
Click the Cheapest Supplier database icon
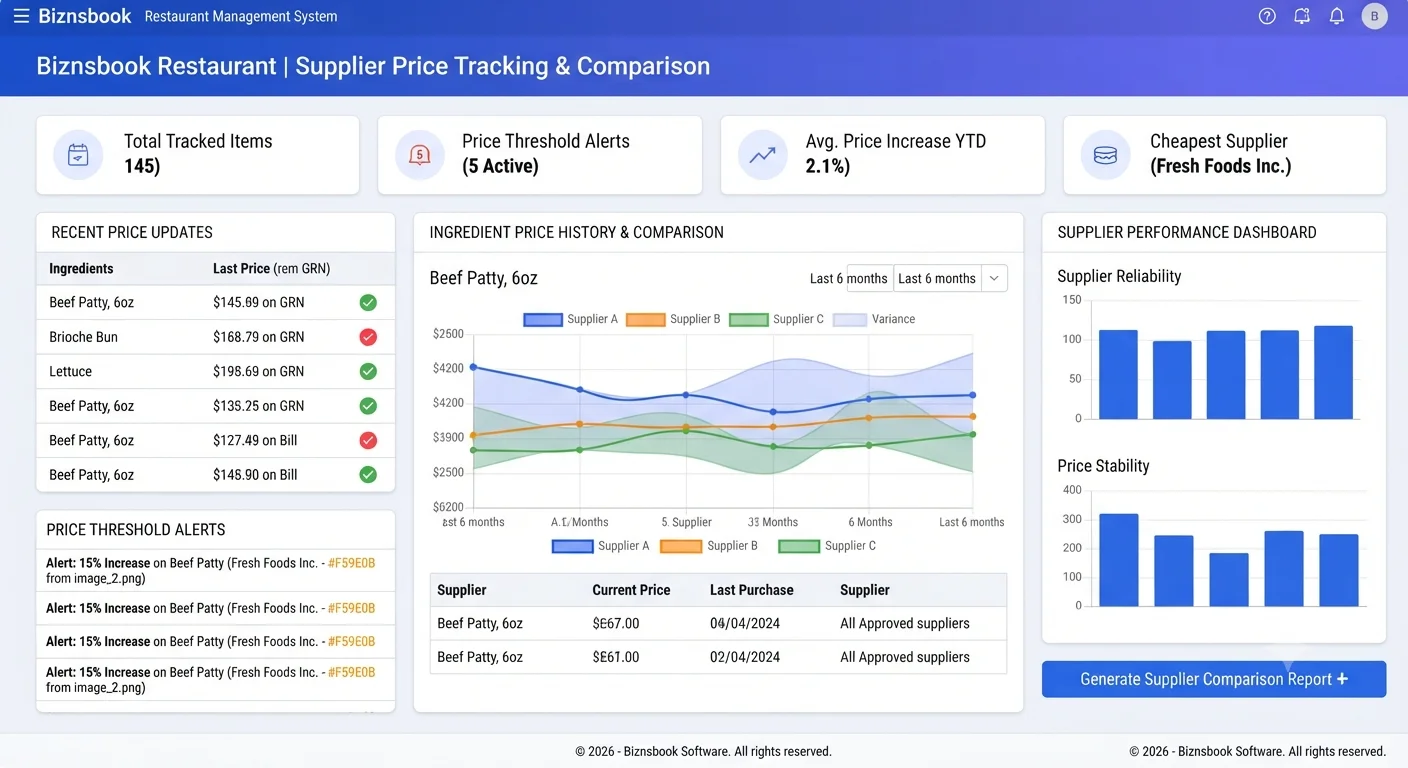coord(1105,155)
